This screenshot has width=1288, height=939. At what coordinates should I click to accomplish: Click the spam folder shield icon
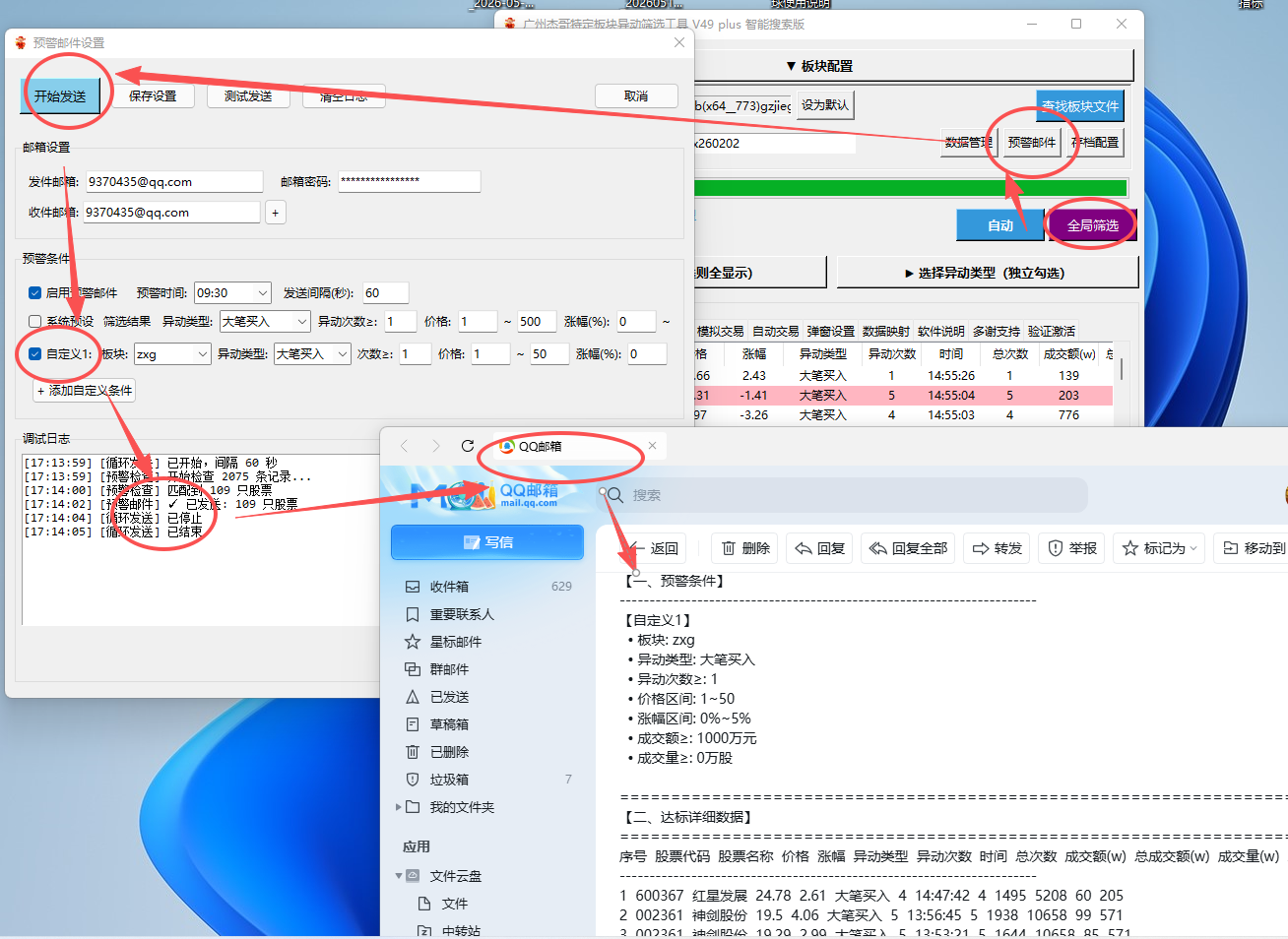pos(413,780)
